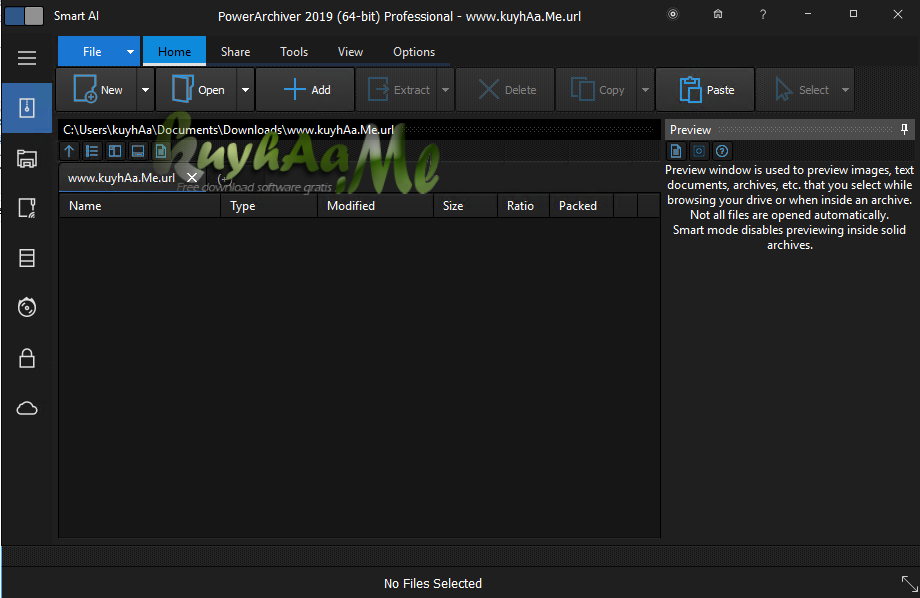Sort by the Type column header
Image resolution: width=920 pixels, height=598 pixels.
tap(269, 206)
